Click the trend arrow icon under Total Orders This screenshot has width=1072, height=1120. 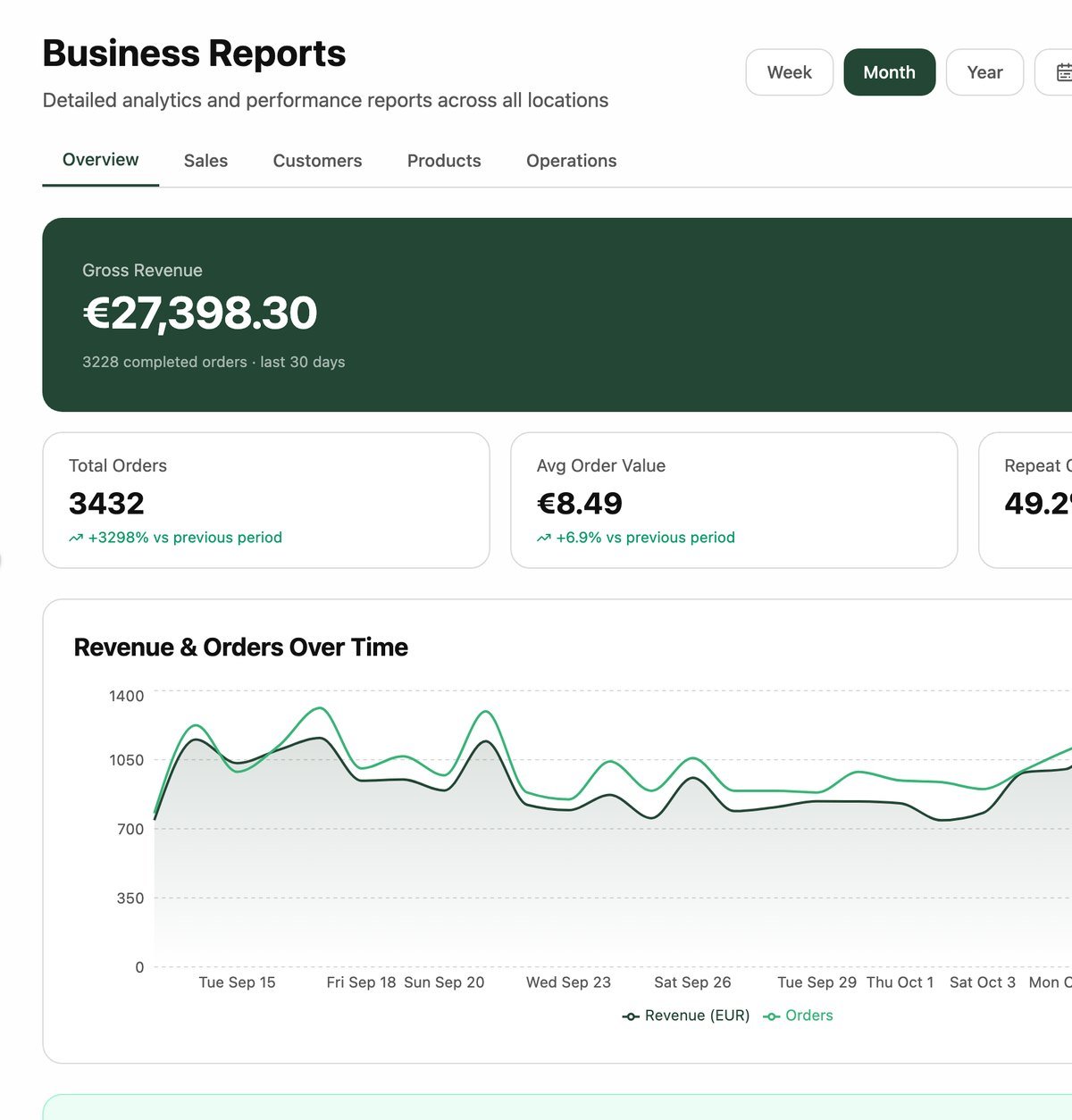click(76, 539)
